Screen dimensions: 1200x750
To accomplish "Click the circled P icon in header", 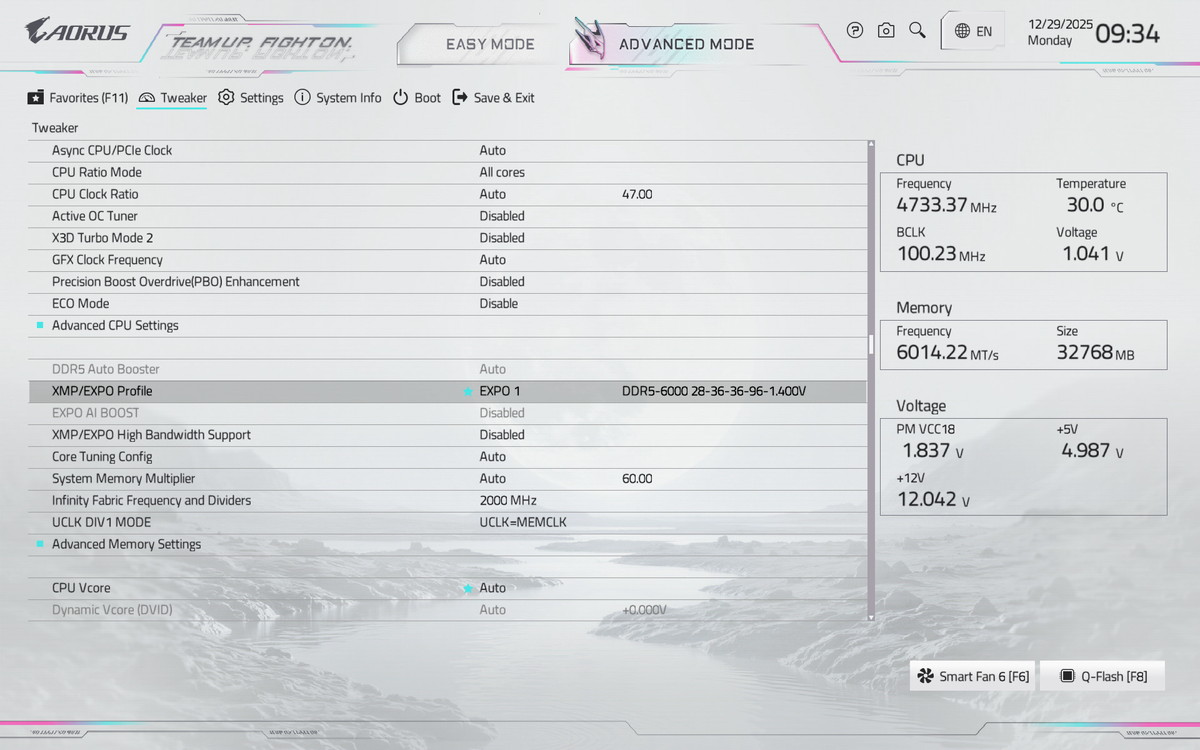I will pos(855,31).
